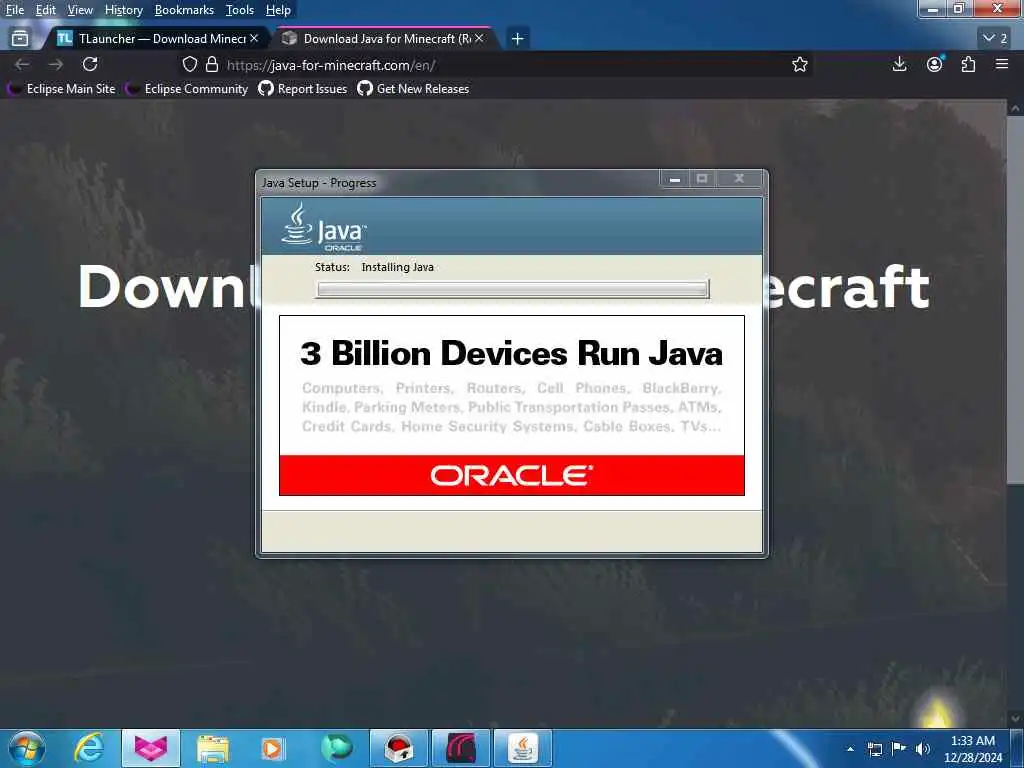1024x768 pixels.
Task: Go back one page
Action: pos(22,64)
